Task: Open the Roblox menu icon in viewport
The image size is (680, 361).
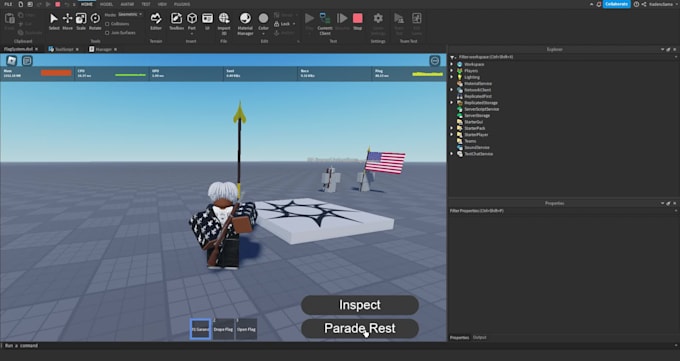Action: click(x=12, y=61)
